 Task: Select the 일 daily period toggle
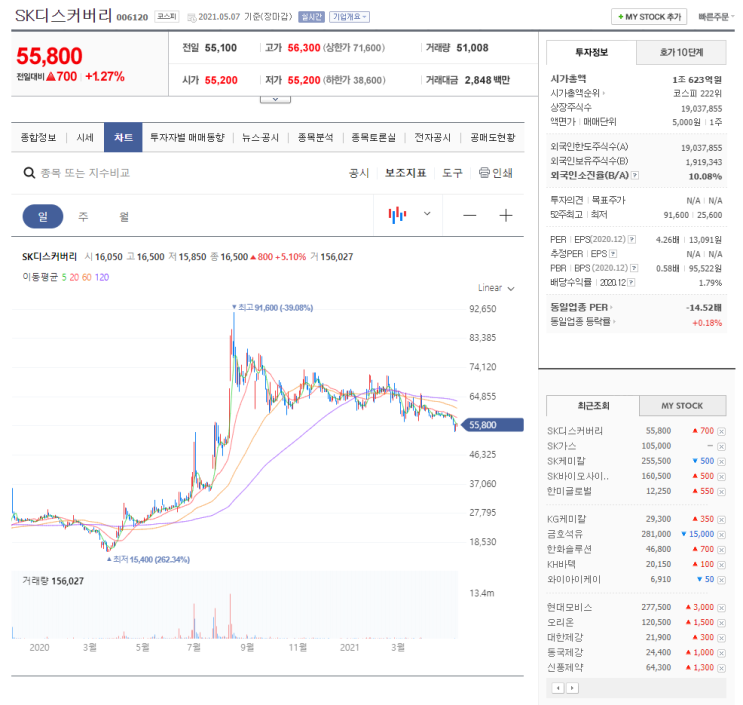pyautogui.click(x=43, y=217)
